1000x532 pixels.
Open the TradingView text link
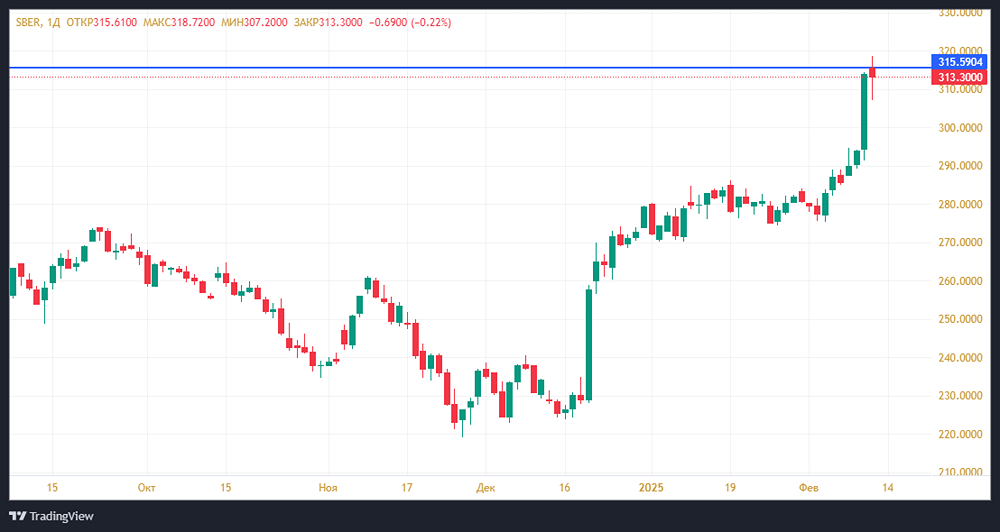pos(62,516)
